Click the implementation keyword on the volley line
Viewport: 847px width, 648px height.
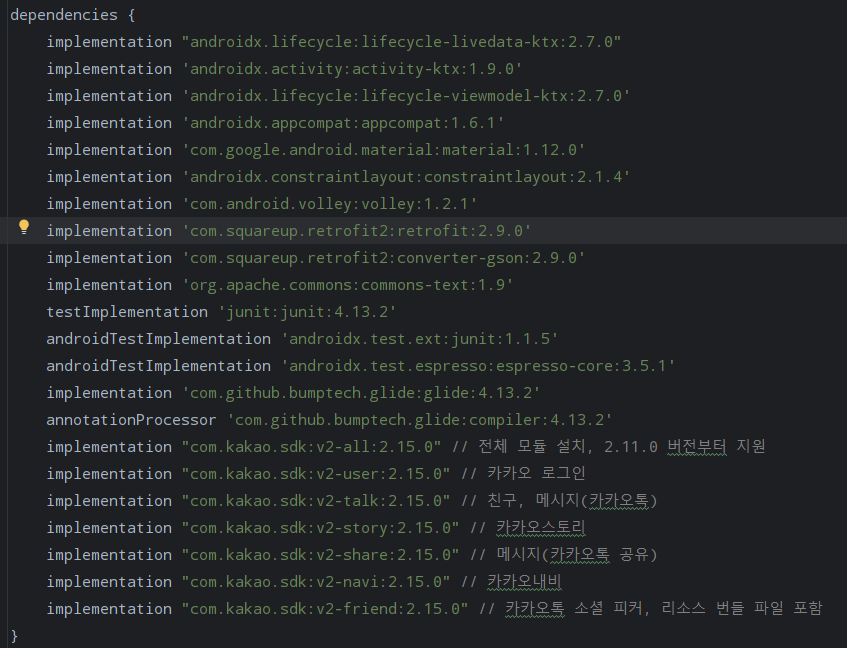tap(109, 204)
